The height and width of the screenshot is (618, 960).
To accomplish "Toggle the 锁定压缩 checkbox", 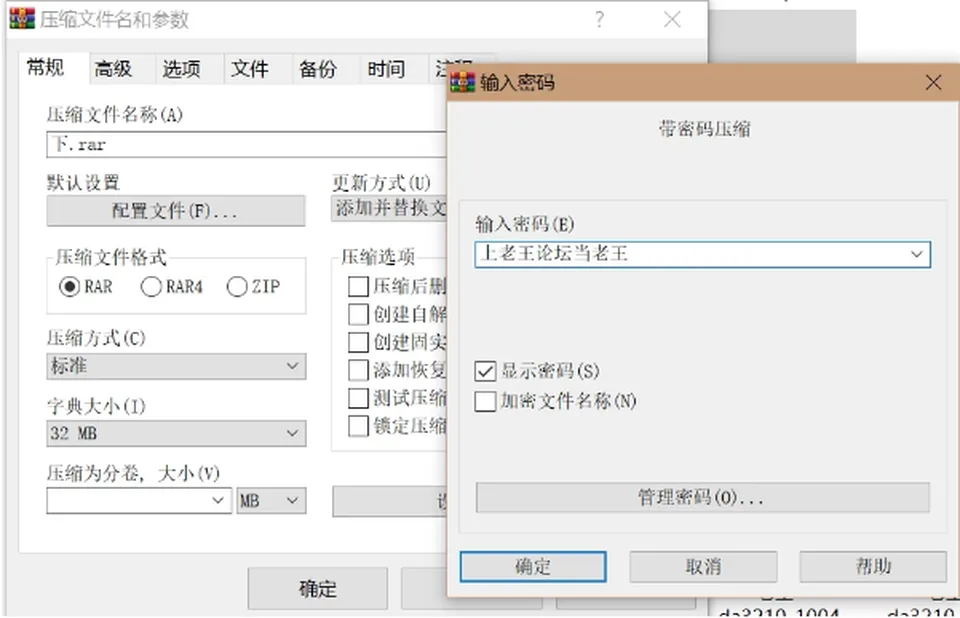I will [x=358, y=426].
